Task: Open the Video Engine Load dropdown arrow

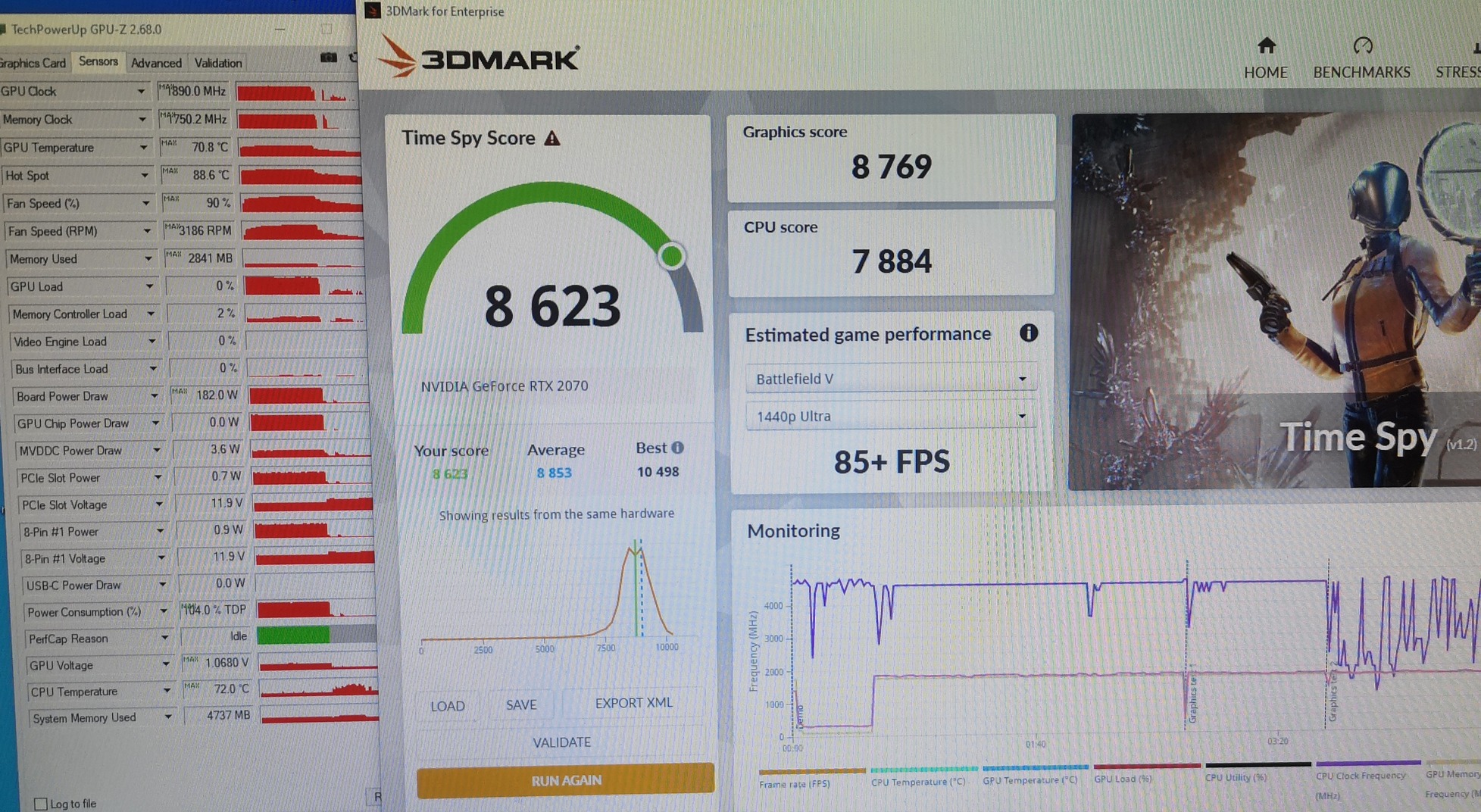Action: 152,342
